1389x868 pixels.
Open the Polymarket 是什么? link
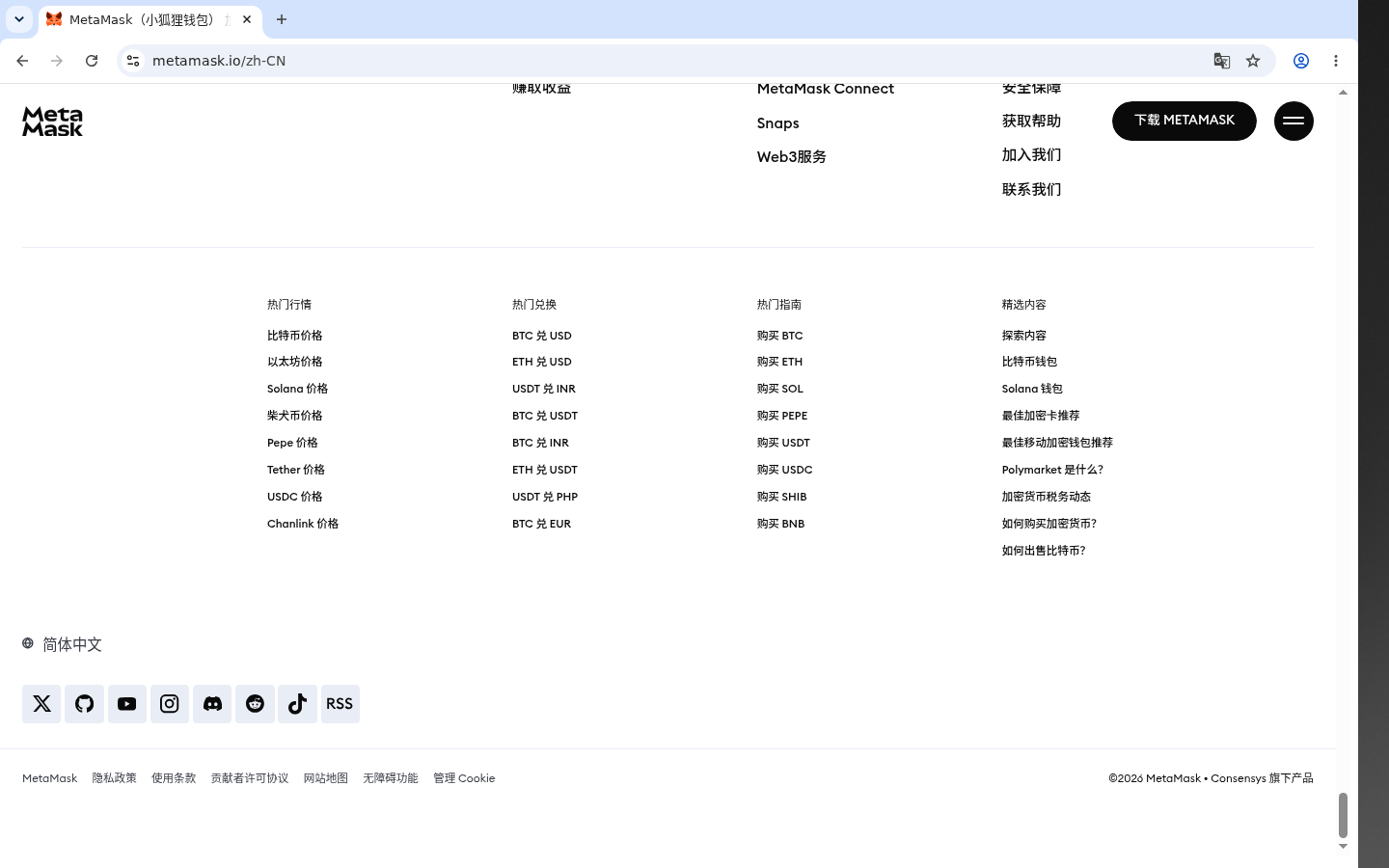coord(1052,470)
